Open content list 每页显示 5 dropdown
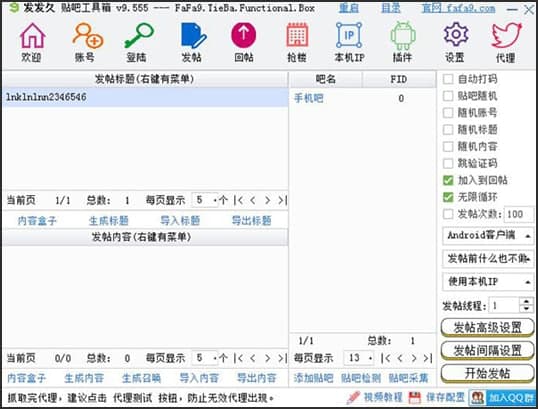The width and height of the screenshot is (538, 409). click(205, 358)
